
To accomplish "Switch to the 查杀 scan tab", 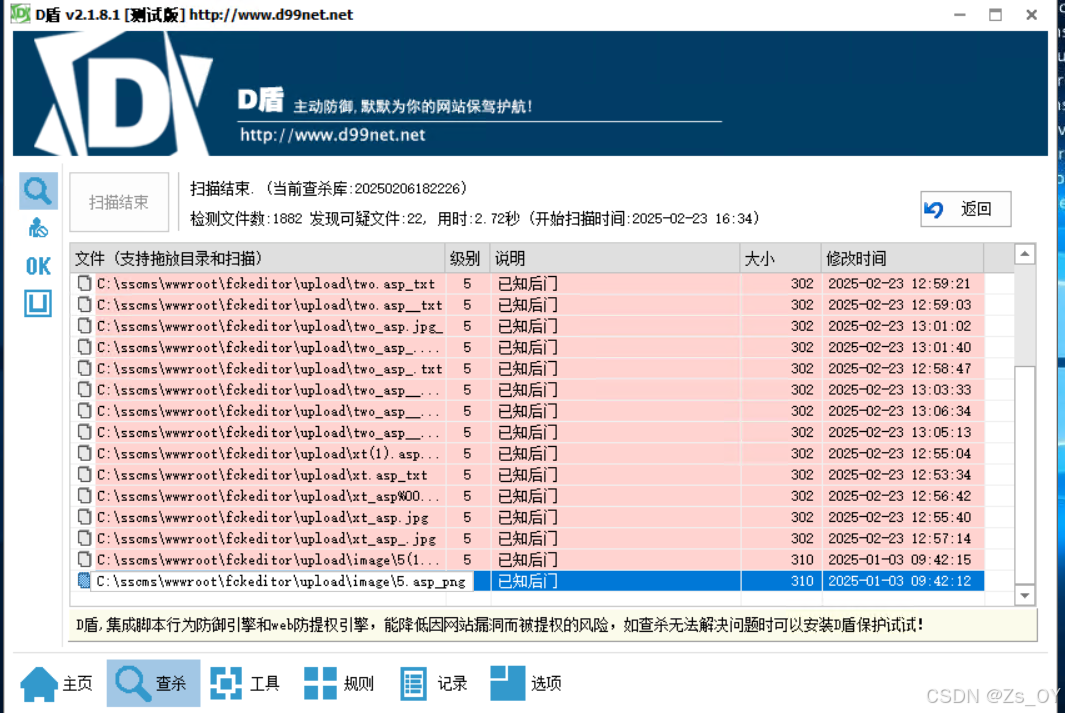I will pos(153,683).
